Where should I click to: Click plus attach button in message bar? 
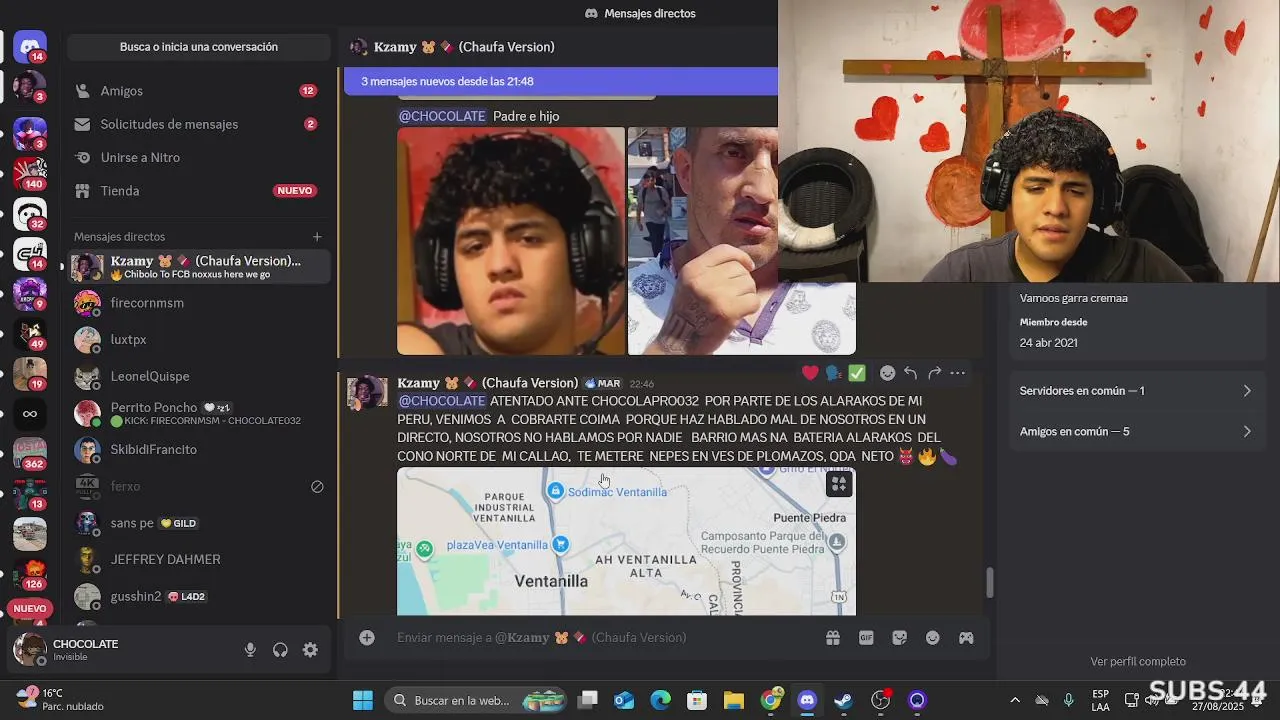tap(367, 638)
